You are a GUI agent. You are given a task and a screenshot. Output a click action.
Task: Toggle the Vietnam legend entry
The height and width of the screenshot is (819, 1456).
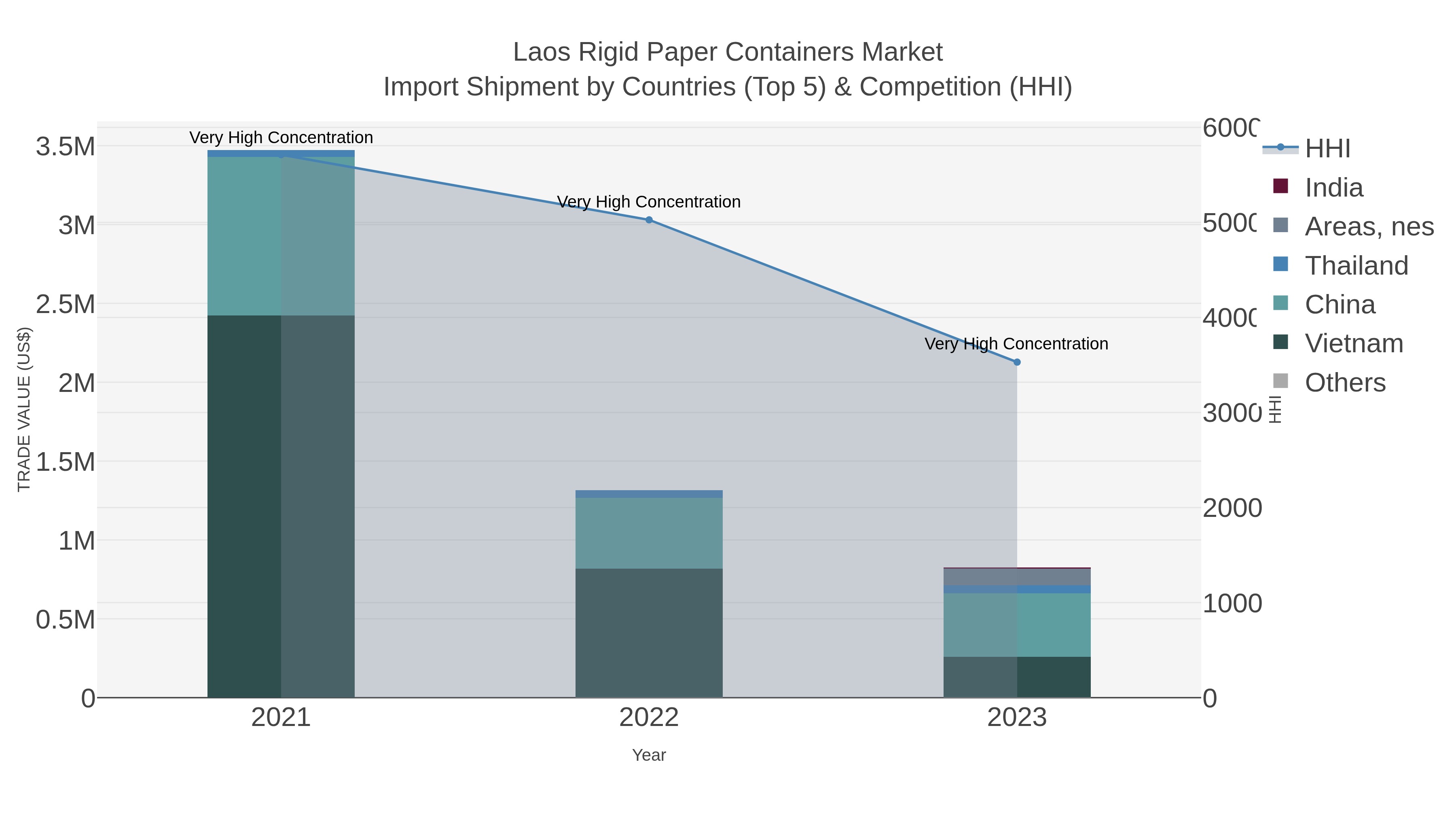[1338, 343]
